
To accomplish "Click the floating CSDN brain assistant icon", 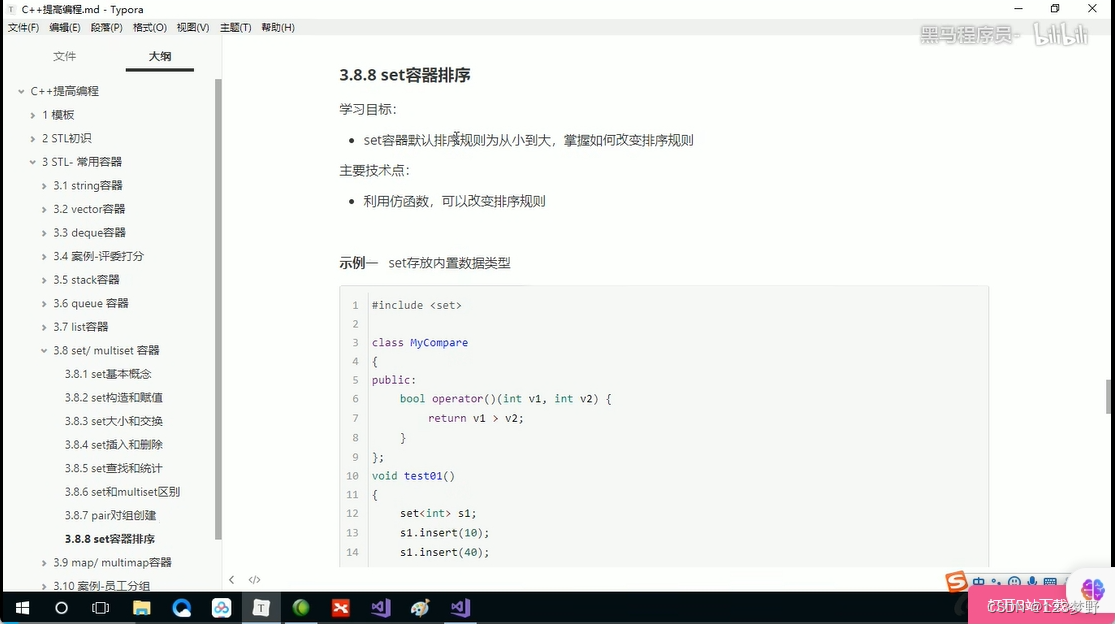I will [1092, 589].
